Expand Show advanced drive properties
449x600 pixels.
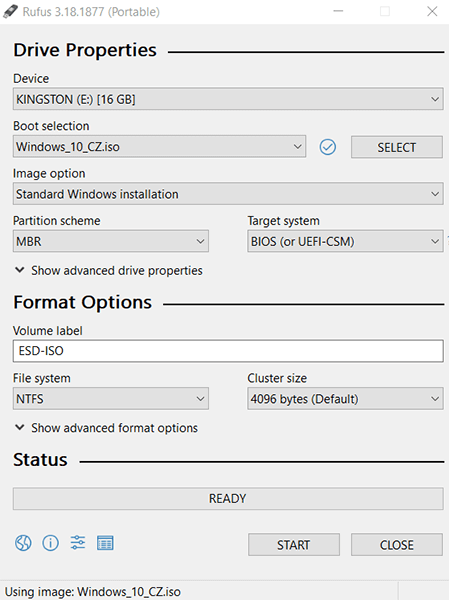click(108, 271)
